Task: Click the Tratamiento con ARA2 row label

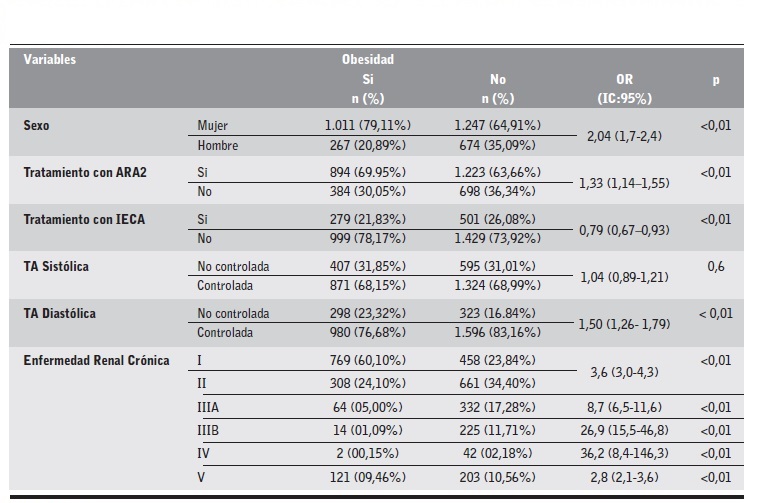Action: click(x=85, y=172)
